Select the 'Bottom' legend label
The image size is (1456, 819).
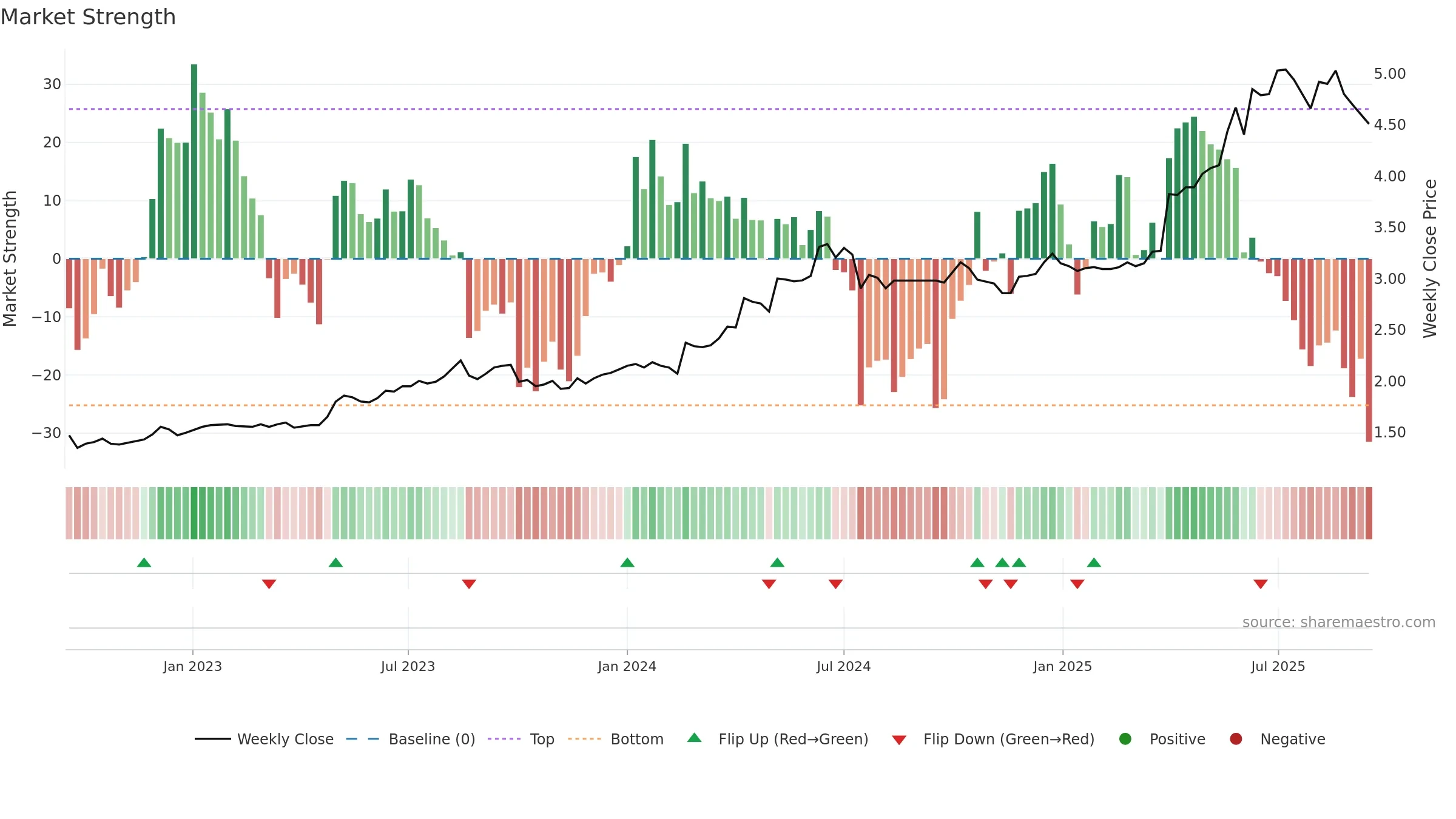point(637,739)
